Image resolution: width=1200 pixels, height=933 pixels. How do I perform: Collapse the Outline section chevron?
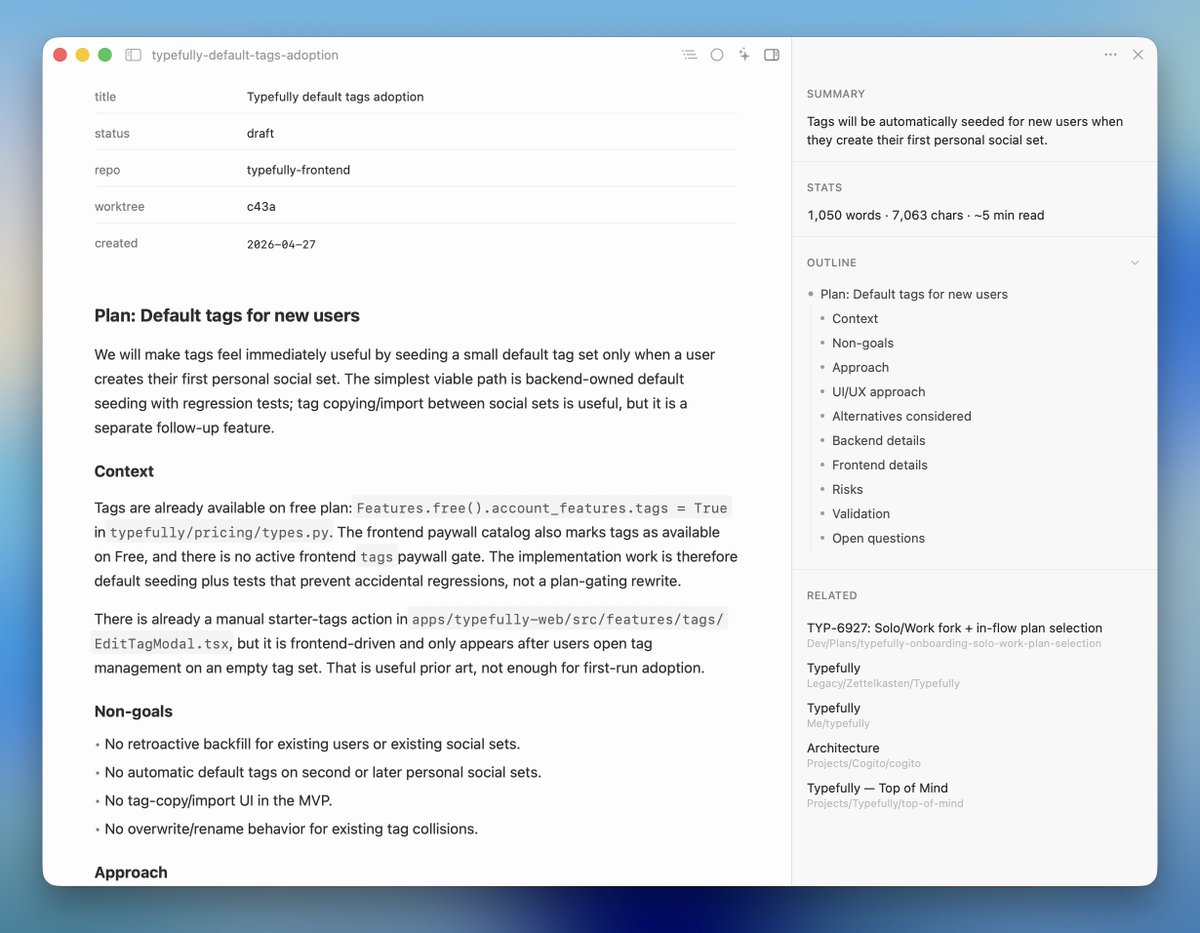pos(1135,263)
